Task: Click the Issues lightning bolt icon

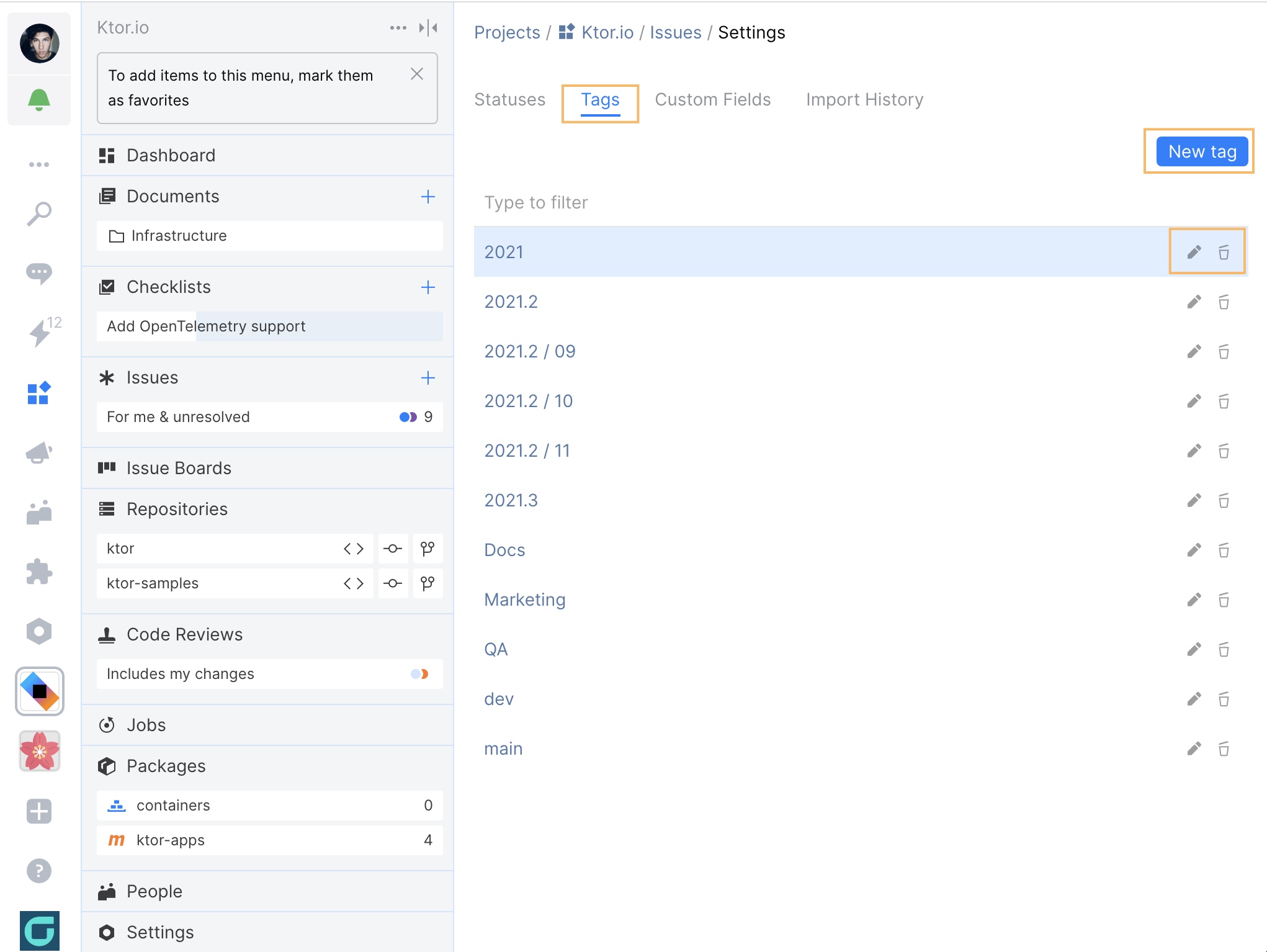Action: pos(40,330)
